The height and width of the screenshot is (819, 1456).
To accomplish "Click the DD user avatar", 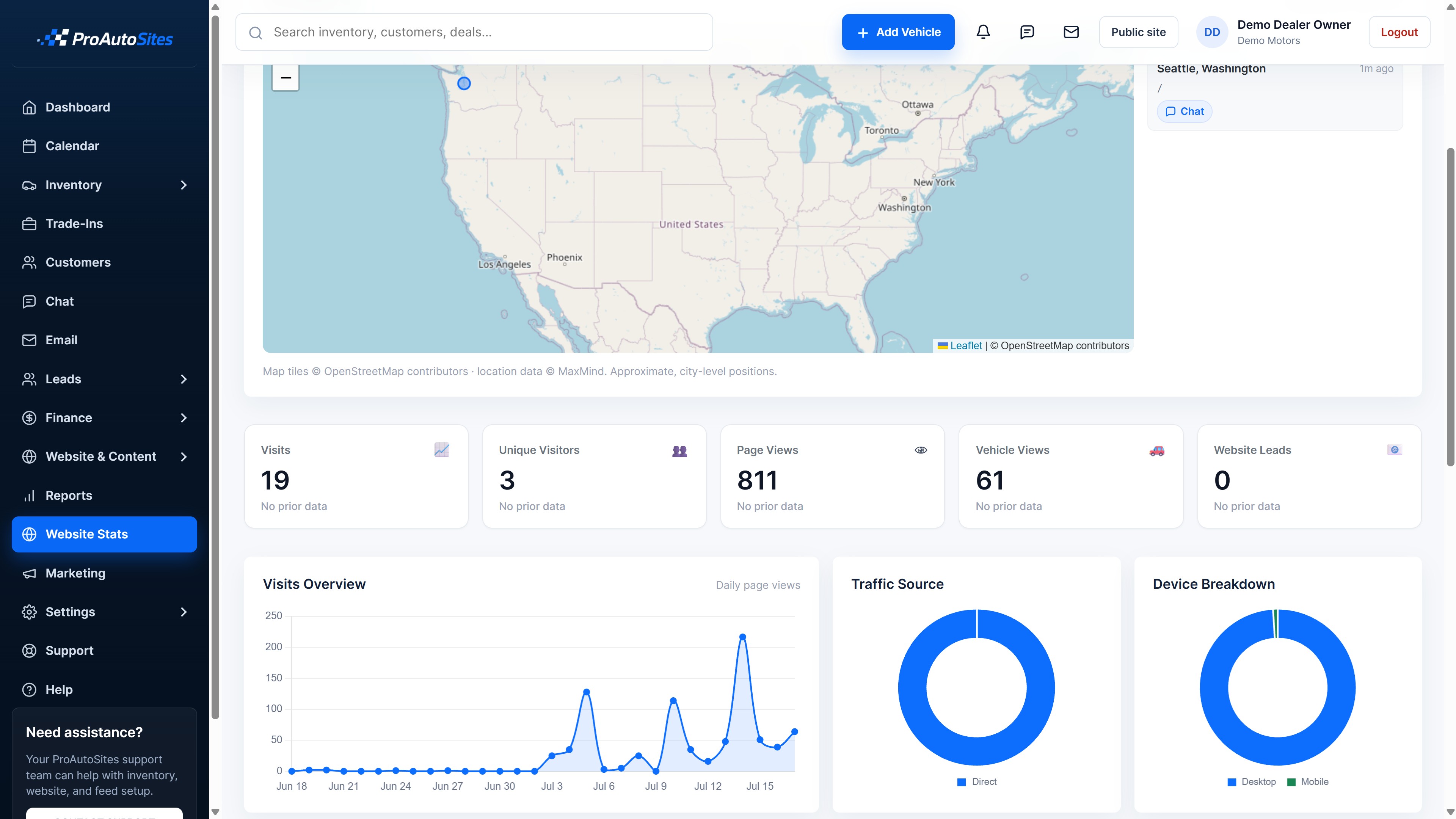I will coord(1212,32).
